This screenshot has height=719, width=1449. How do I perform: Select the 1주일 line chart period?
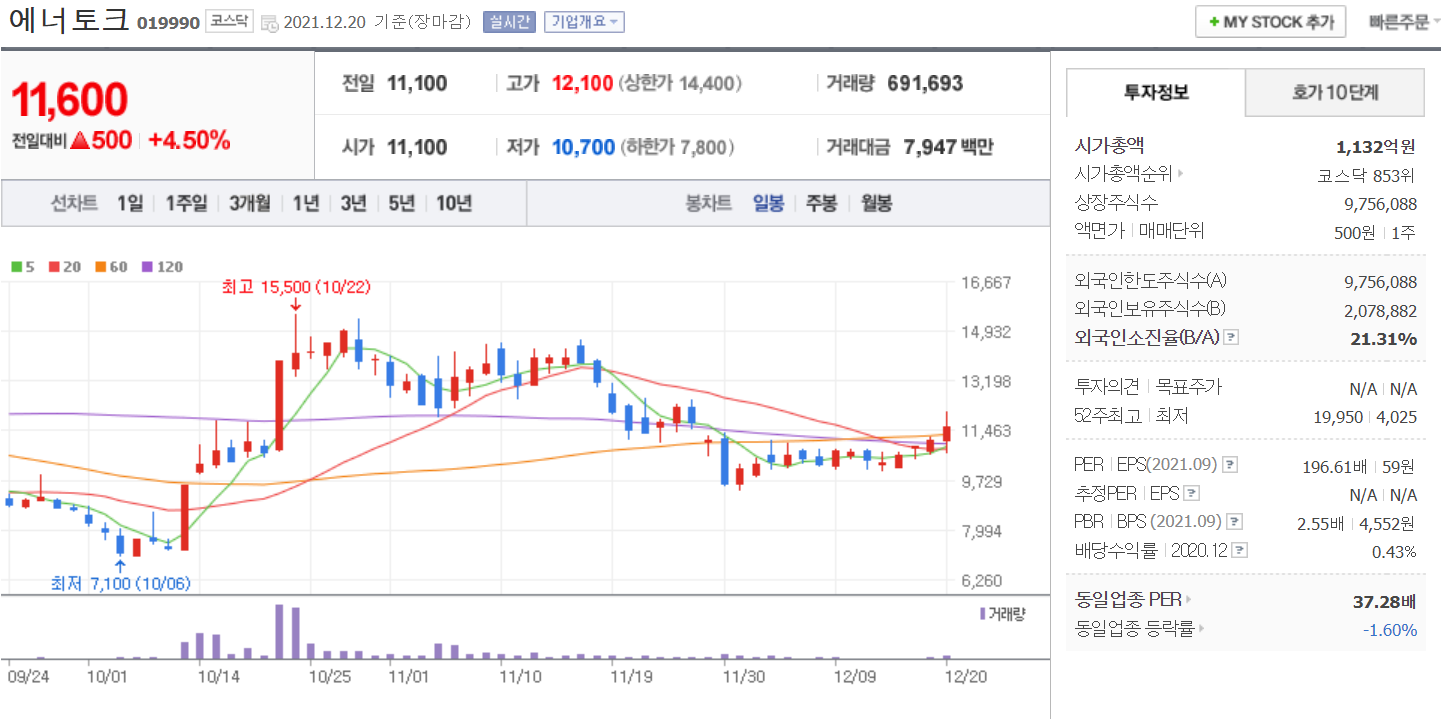(x=186, y=204)
